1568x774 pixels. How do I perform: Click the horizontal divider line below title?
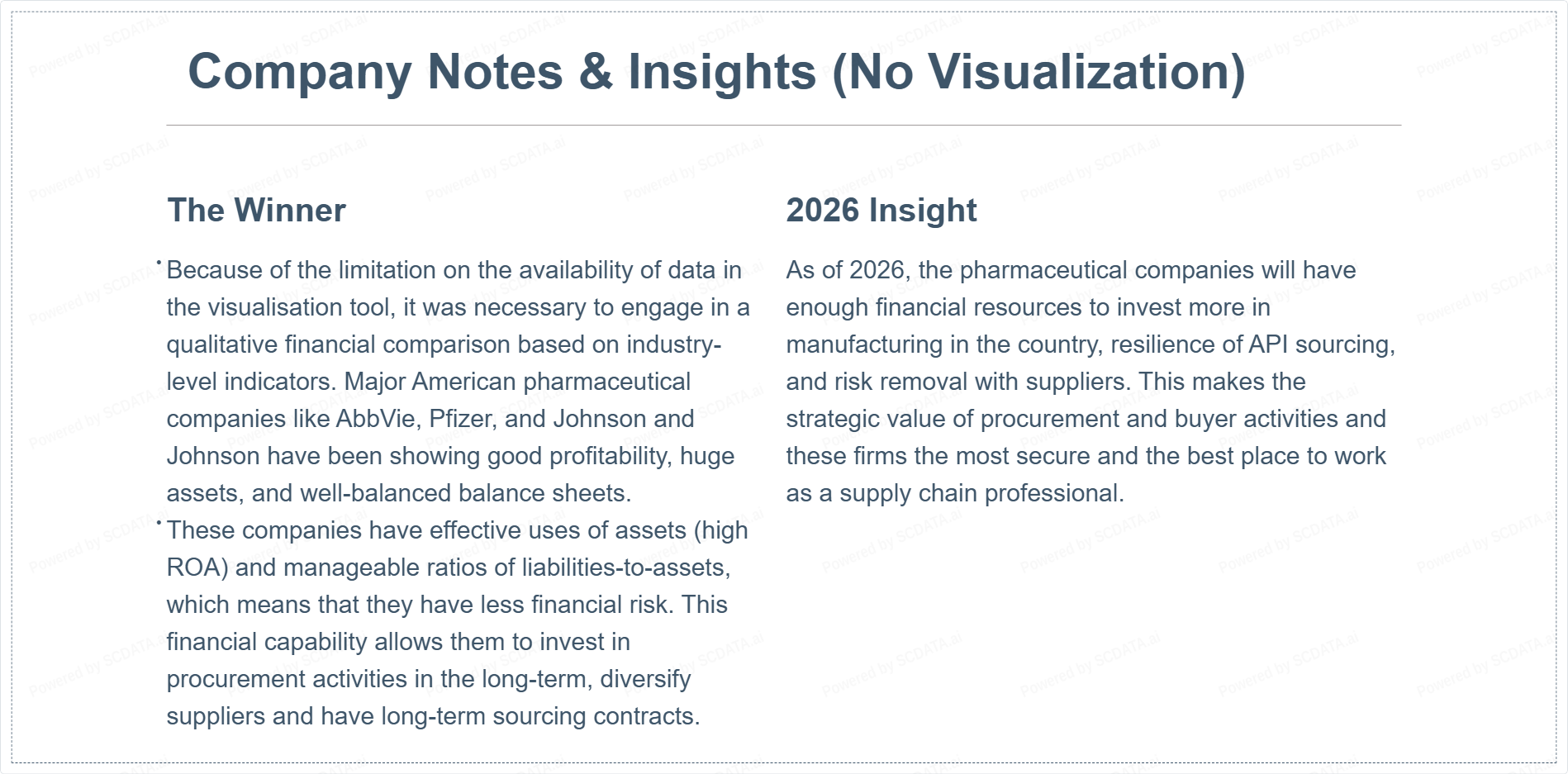783,126
